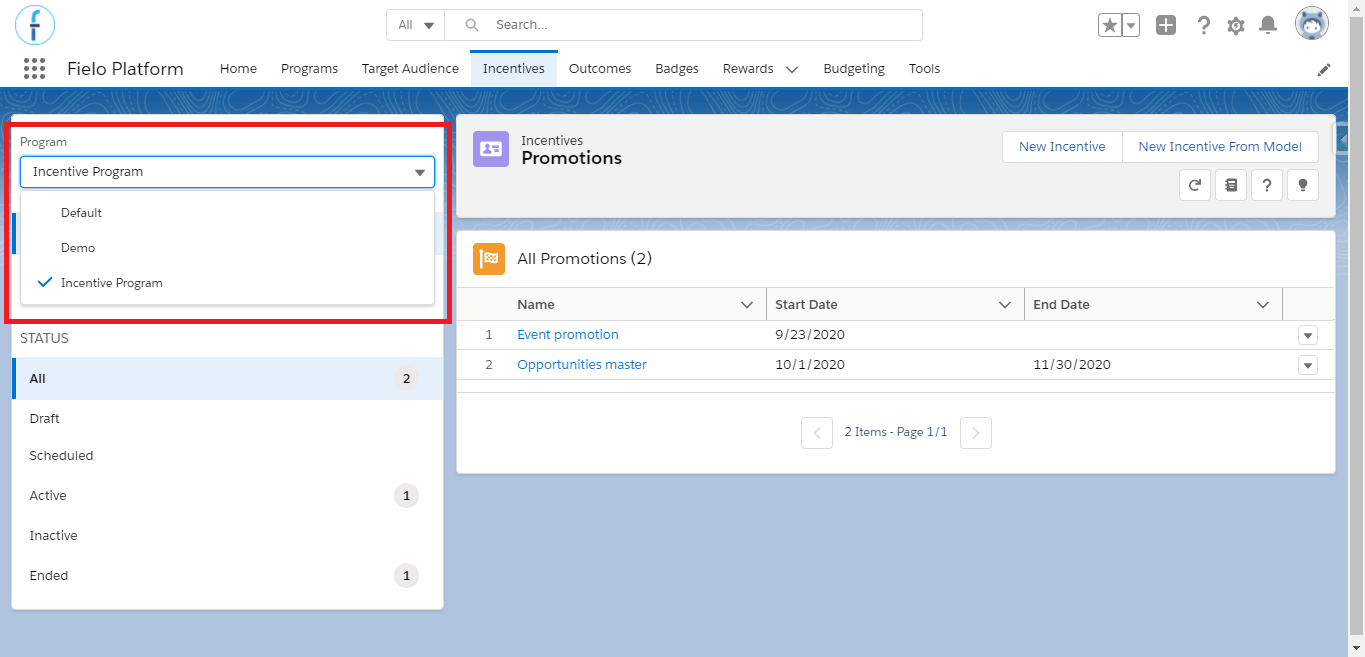The height and width of the screenshot is (657, 1365).
Task: Open the Opportunities master link
Action: click(582, 365)
